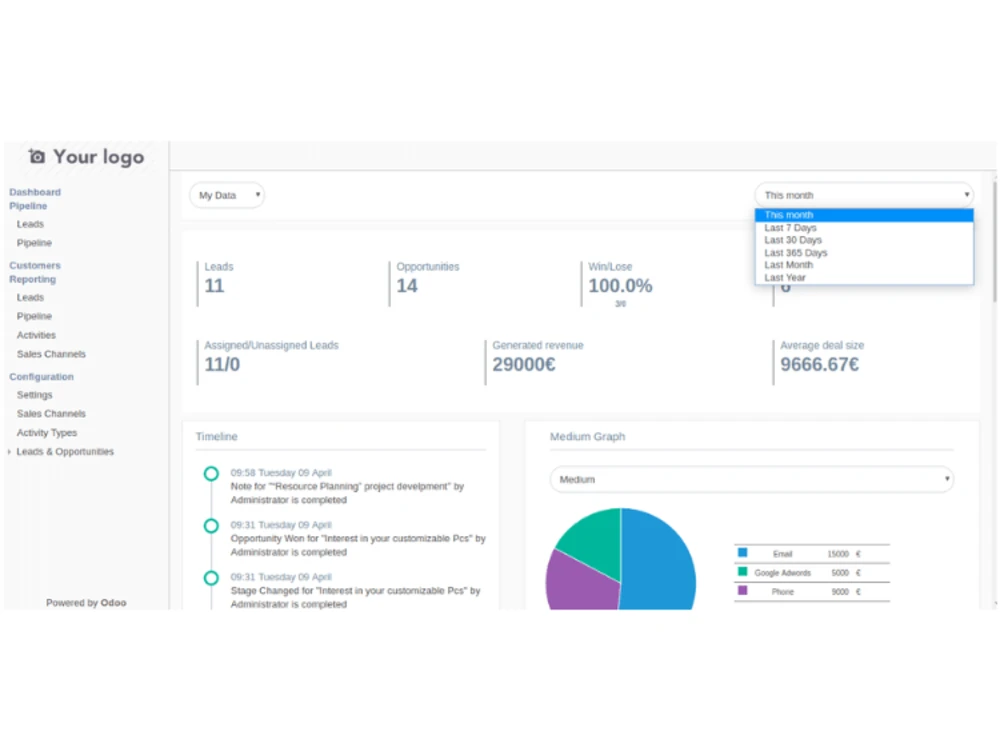Click the Phone 9000 € legend row
Screen dimensions: 1000x751
pos(811,592)
